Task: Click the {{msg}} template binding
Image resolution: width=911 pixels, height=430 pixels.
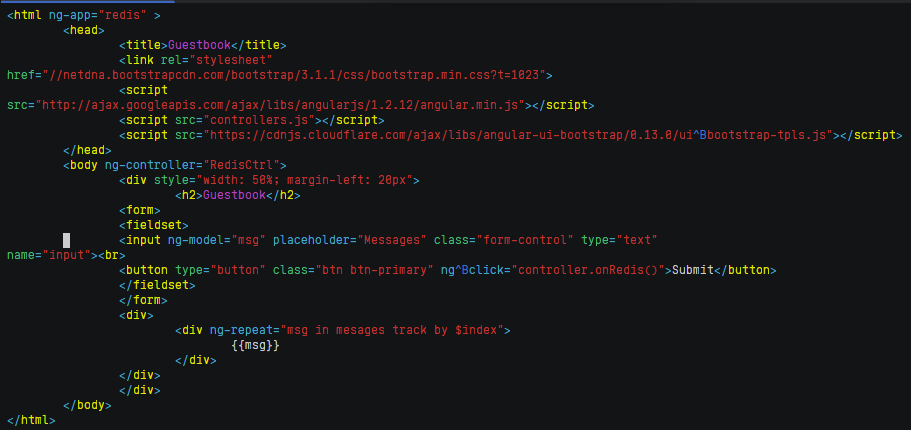Action: tap(256, 346)
